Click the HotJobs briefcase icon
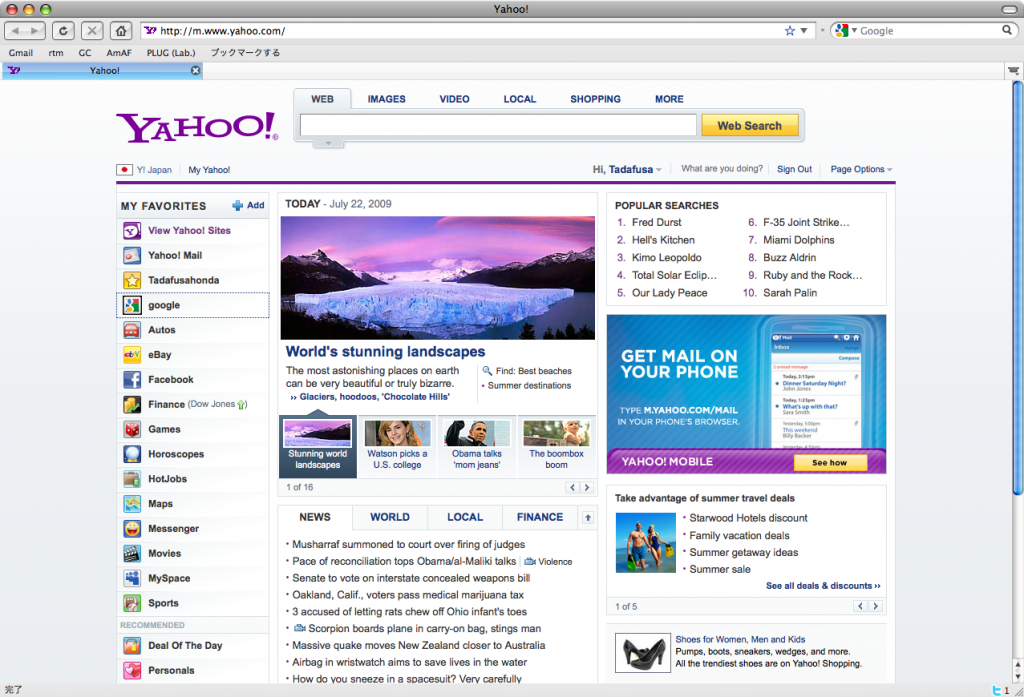1024x697 pixels. pyautogui.click(x=132, y=479)
